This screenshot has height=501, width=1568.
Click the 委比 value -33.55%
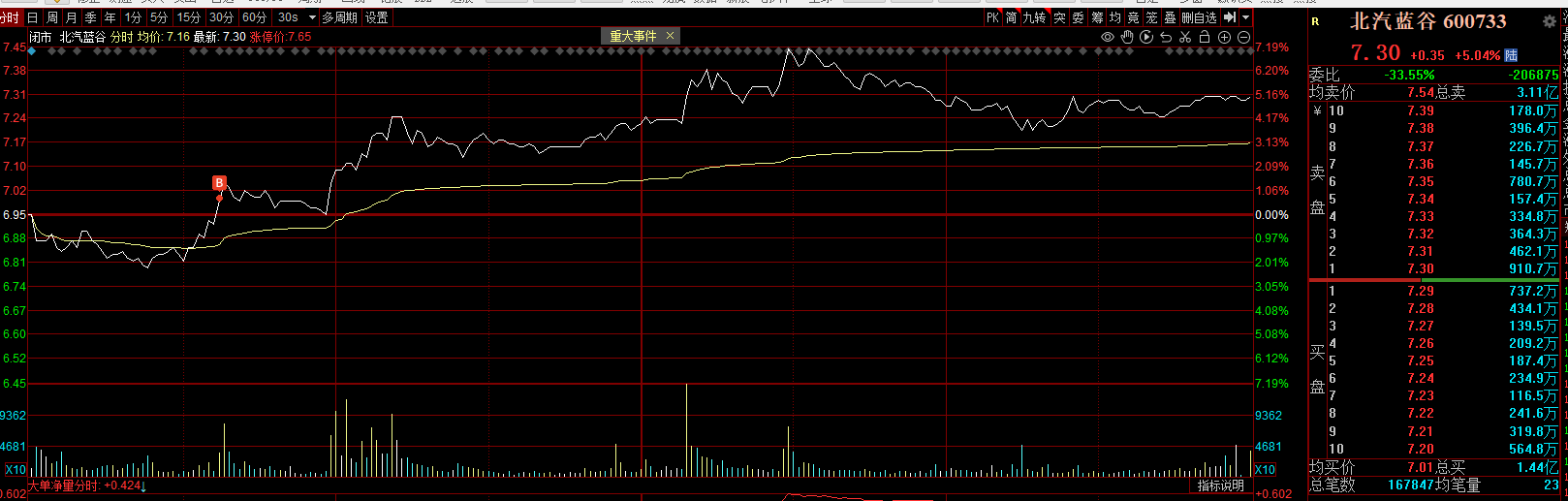[x=1410, y=75]
